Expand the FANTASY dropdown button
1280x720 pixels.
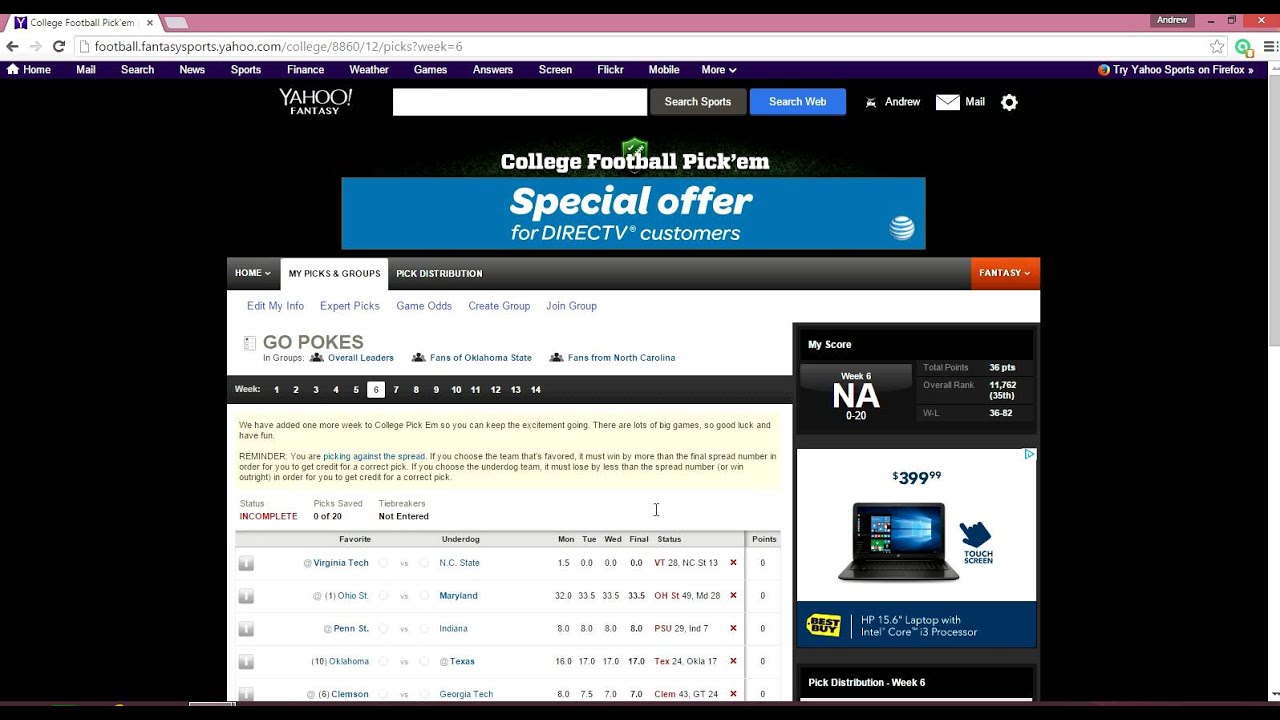click(x=1005, y=273)
